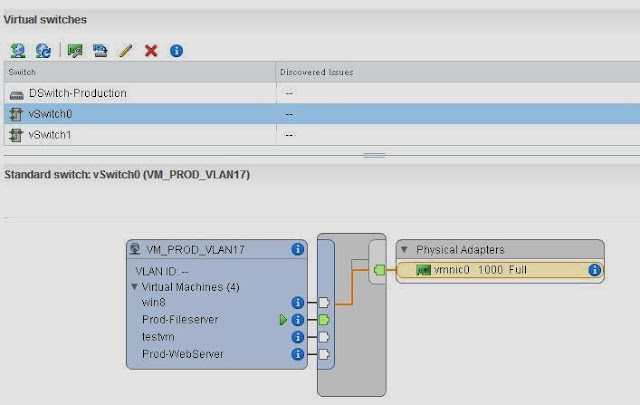Viewport: 640px width, 405px height.
Task: Click the Prod-WebServer port connector
Action: click(324, 354)
